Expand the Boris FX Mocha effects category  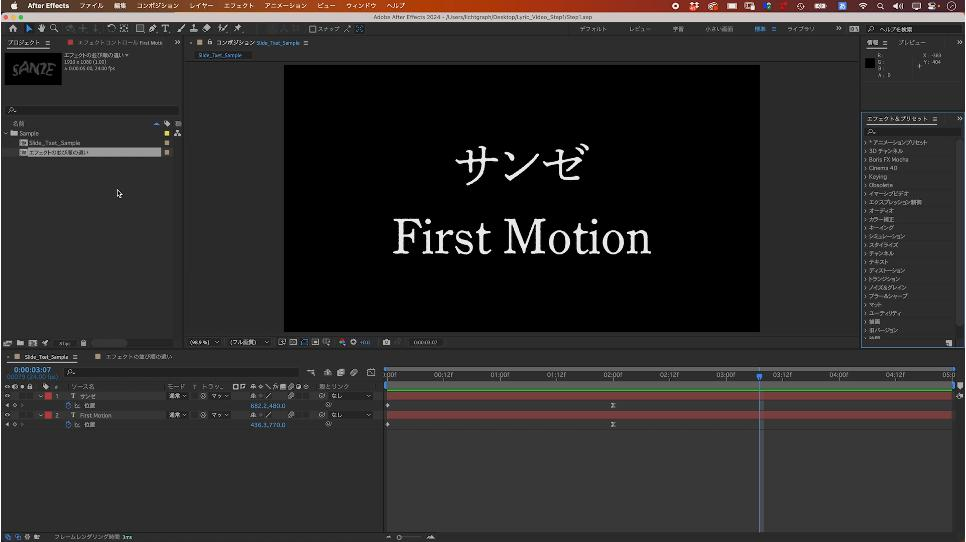(866, 160)
